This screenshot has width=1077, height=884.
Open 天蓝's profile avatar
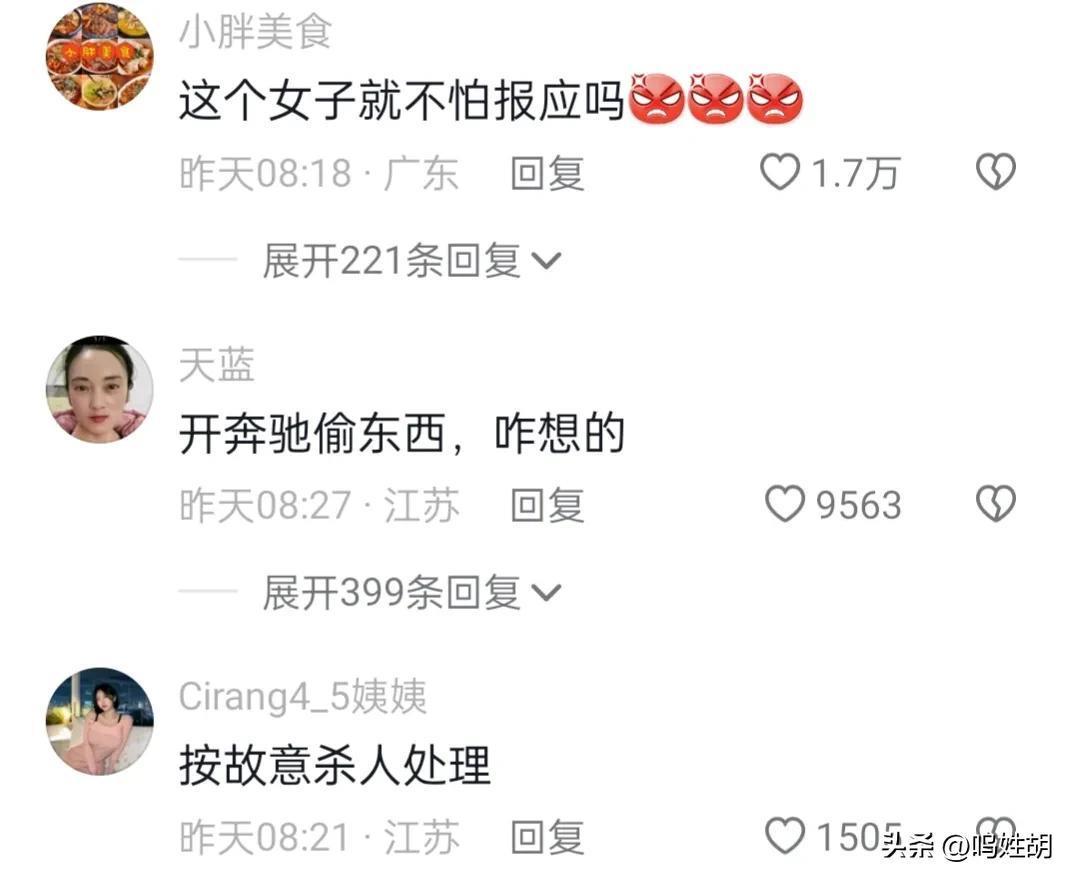pos(100,389)
